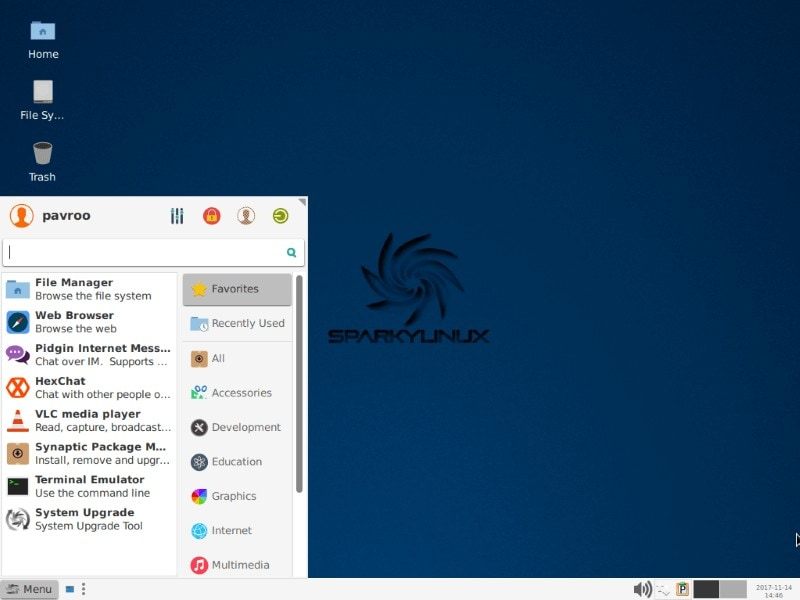This screenshot has height=600, width=800.
Task: Open Terminal Emulator
Action: [x=88, y=486]
